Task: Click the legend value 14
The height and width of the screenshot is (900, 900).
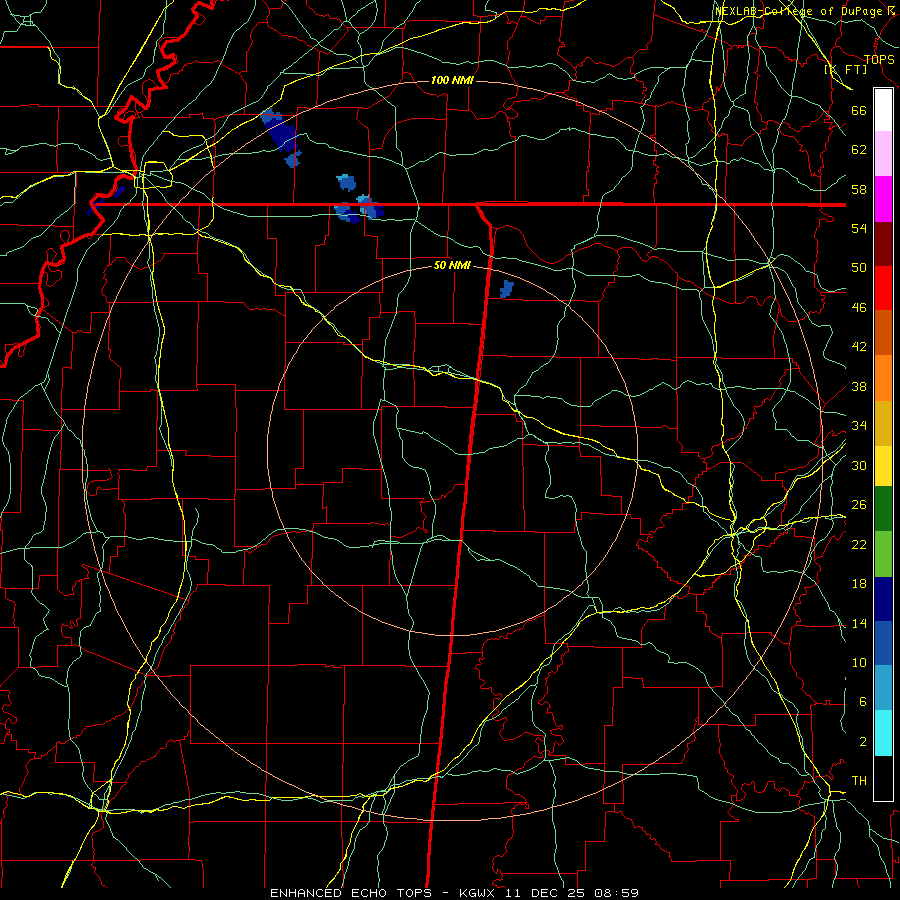Action: click(x=859, y=623)
